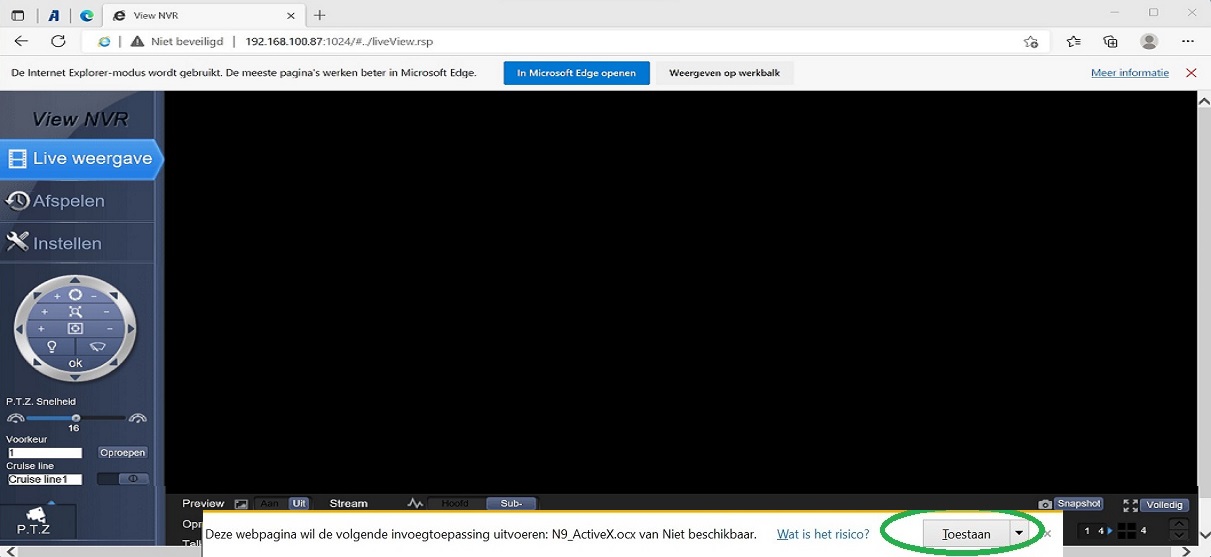The width and height of the screenshot is (1211, 557).
Task: Click the PTZ ok button
Action: pyautogui.click(x=75, y=363)
